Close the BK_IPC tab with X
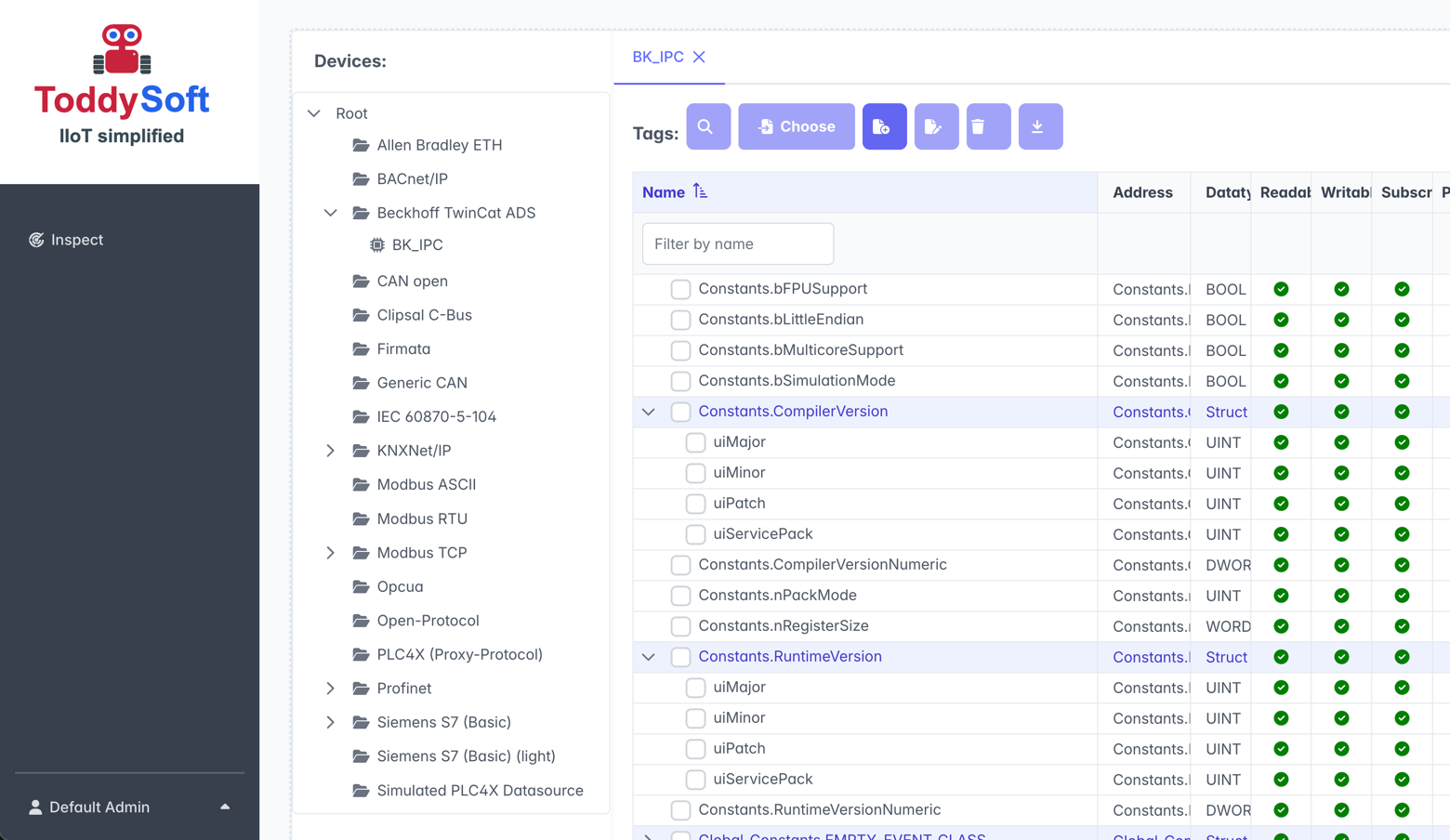 (699, 57)
